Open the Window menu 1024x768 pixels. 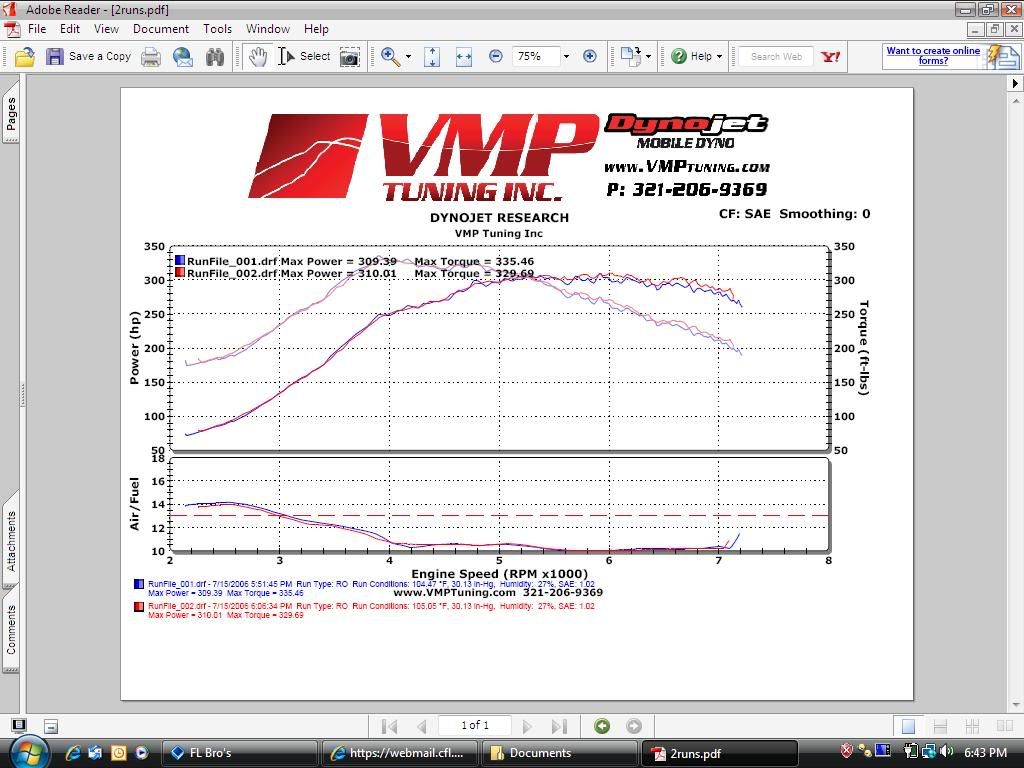click(x=268, y=29)
